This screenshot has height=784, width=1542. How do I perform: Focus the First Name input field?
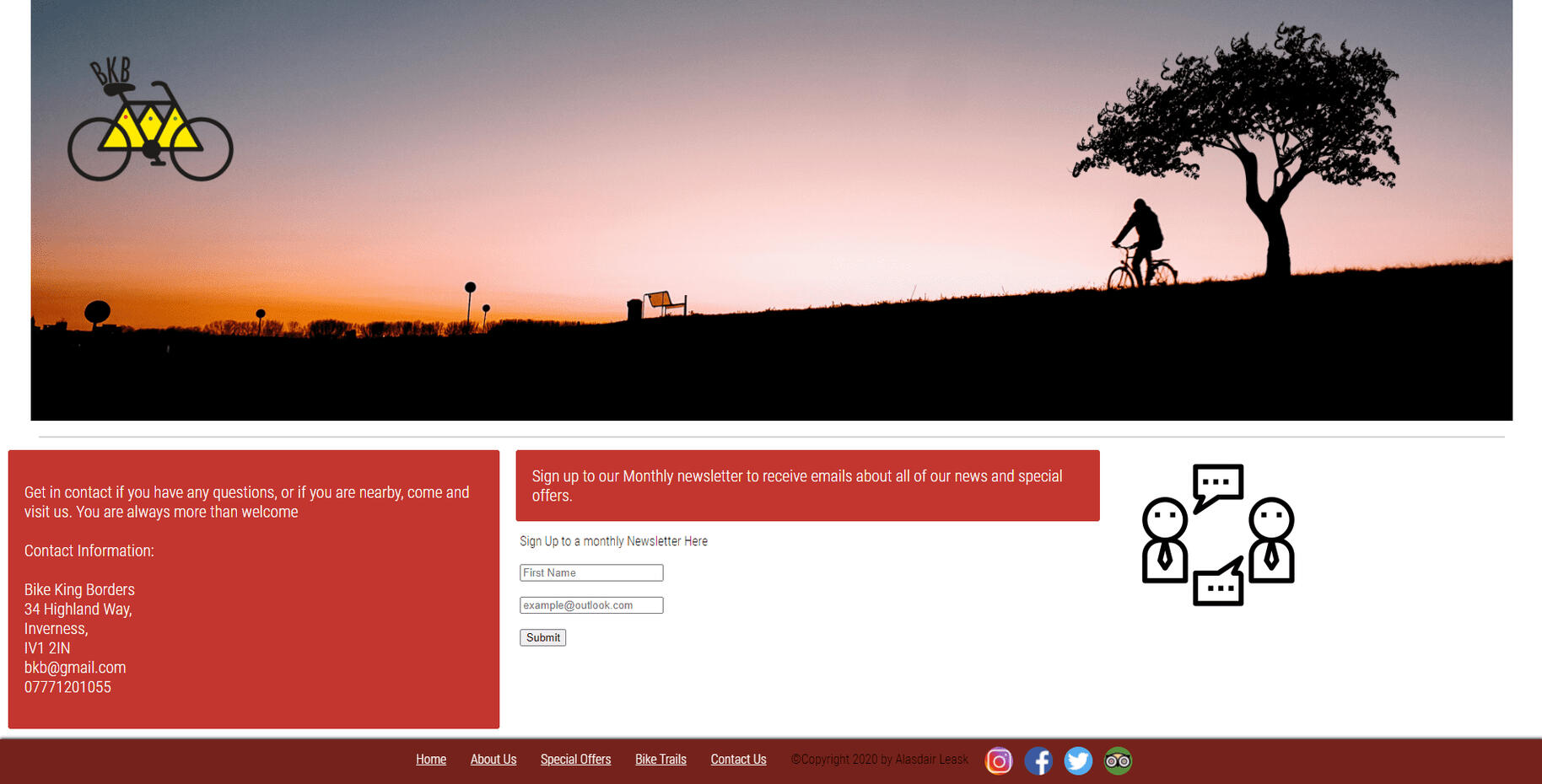pos(591,573)
